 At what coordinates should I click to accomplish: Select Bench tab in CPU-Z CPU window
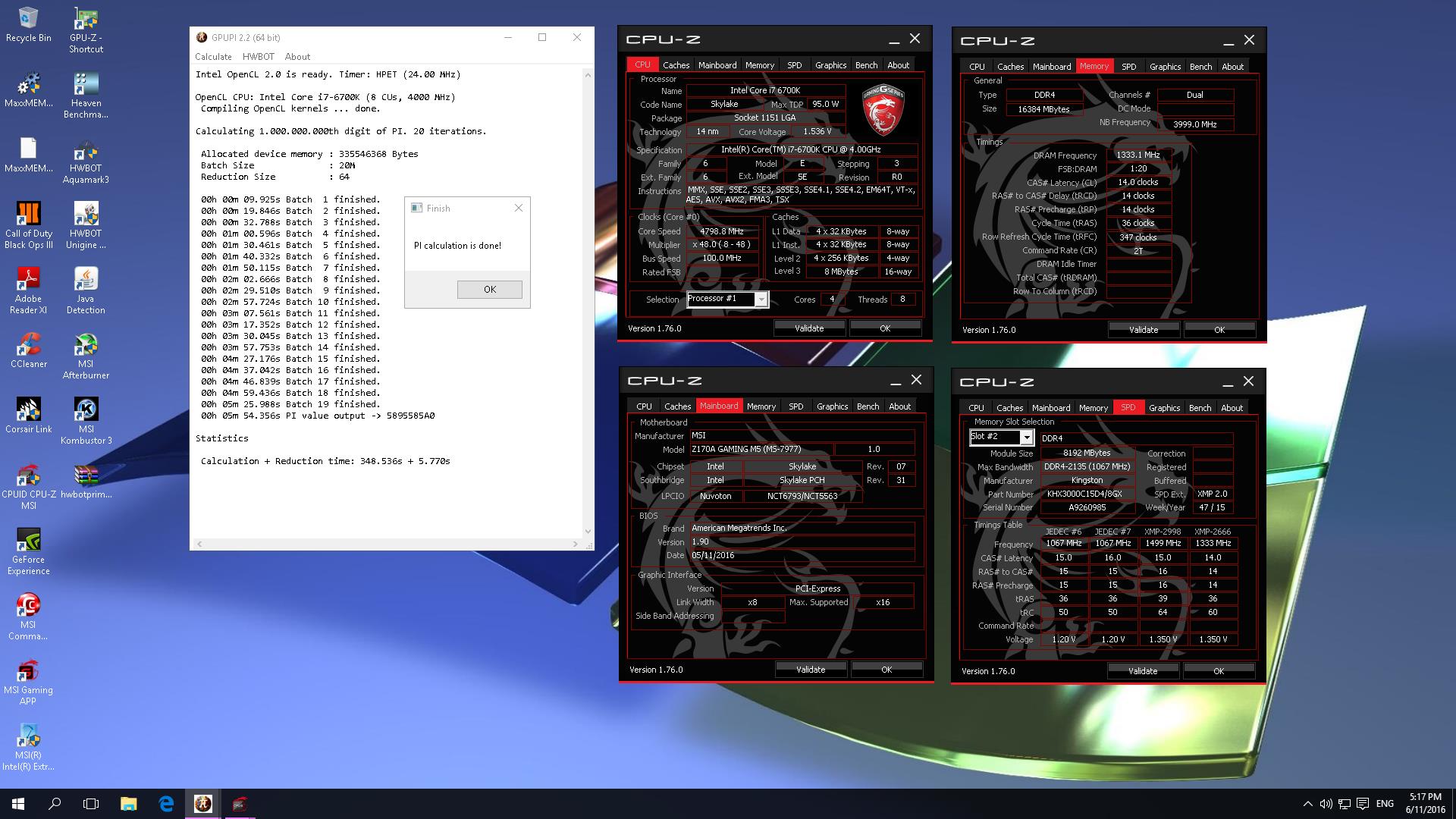(866, 65)
